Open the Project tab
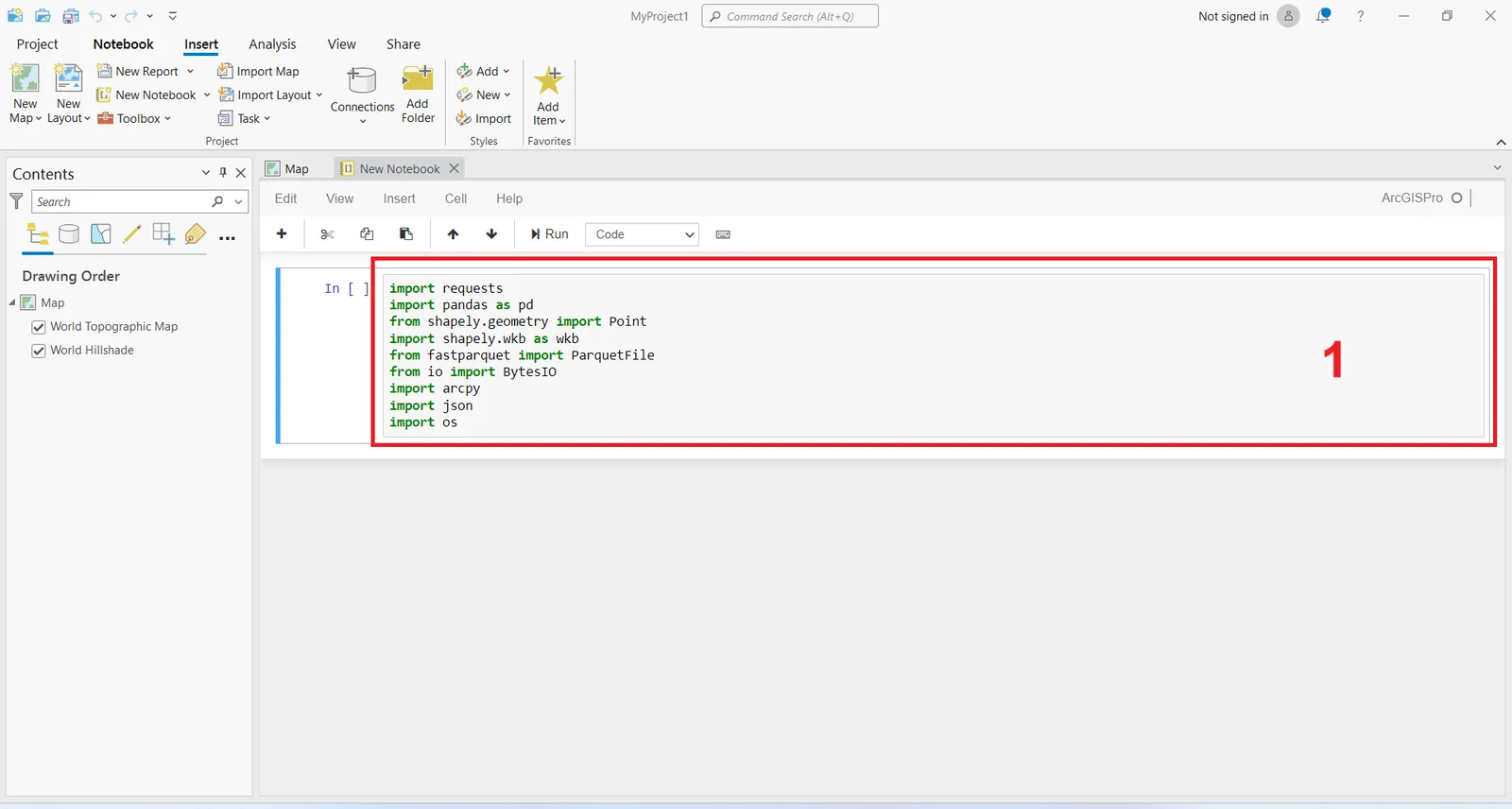 pos(37,44)
